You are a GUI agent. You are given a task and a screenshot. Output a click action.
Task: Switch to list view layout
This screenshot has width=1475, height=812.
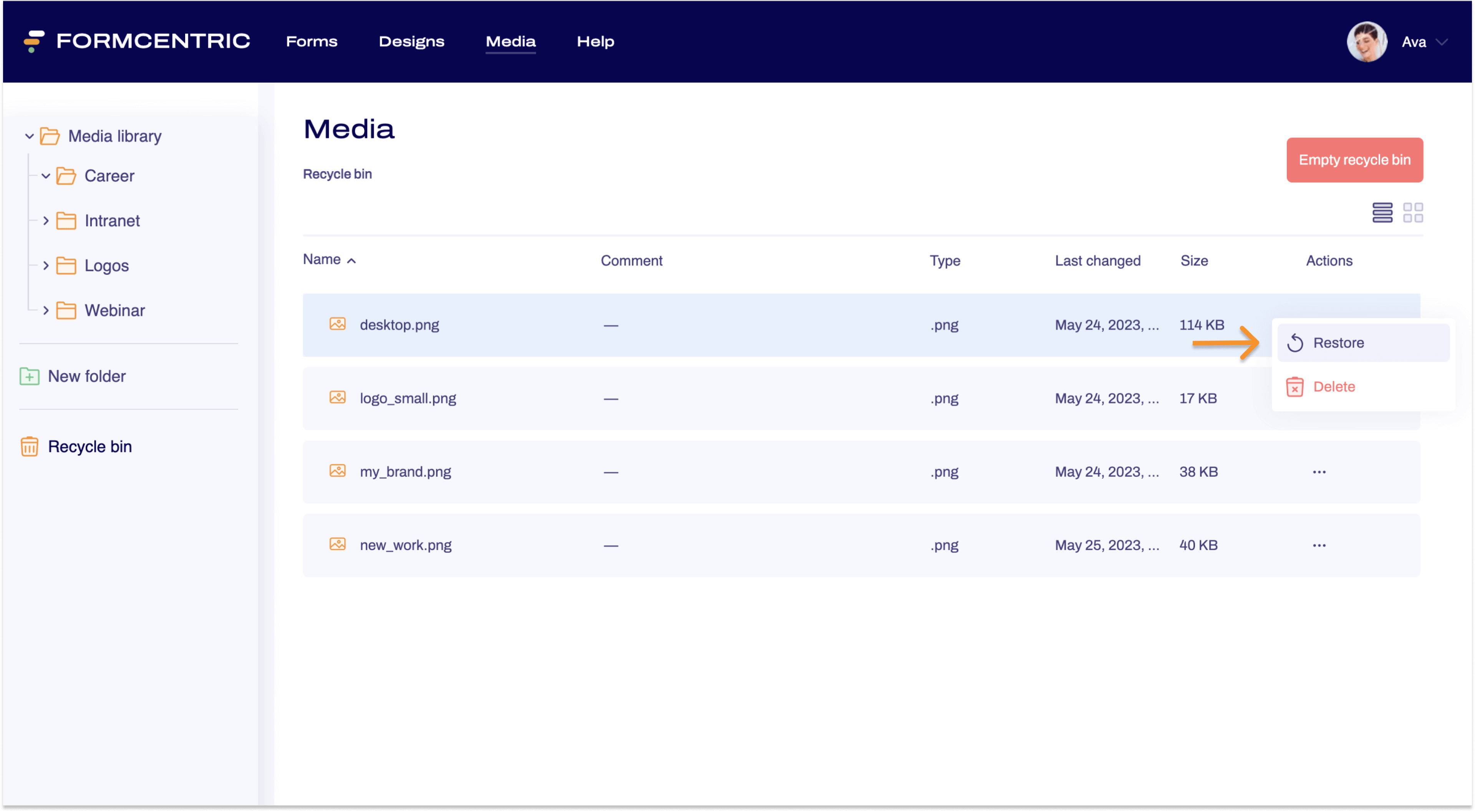coord(1383,212)
